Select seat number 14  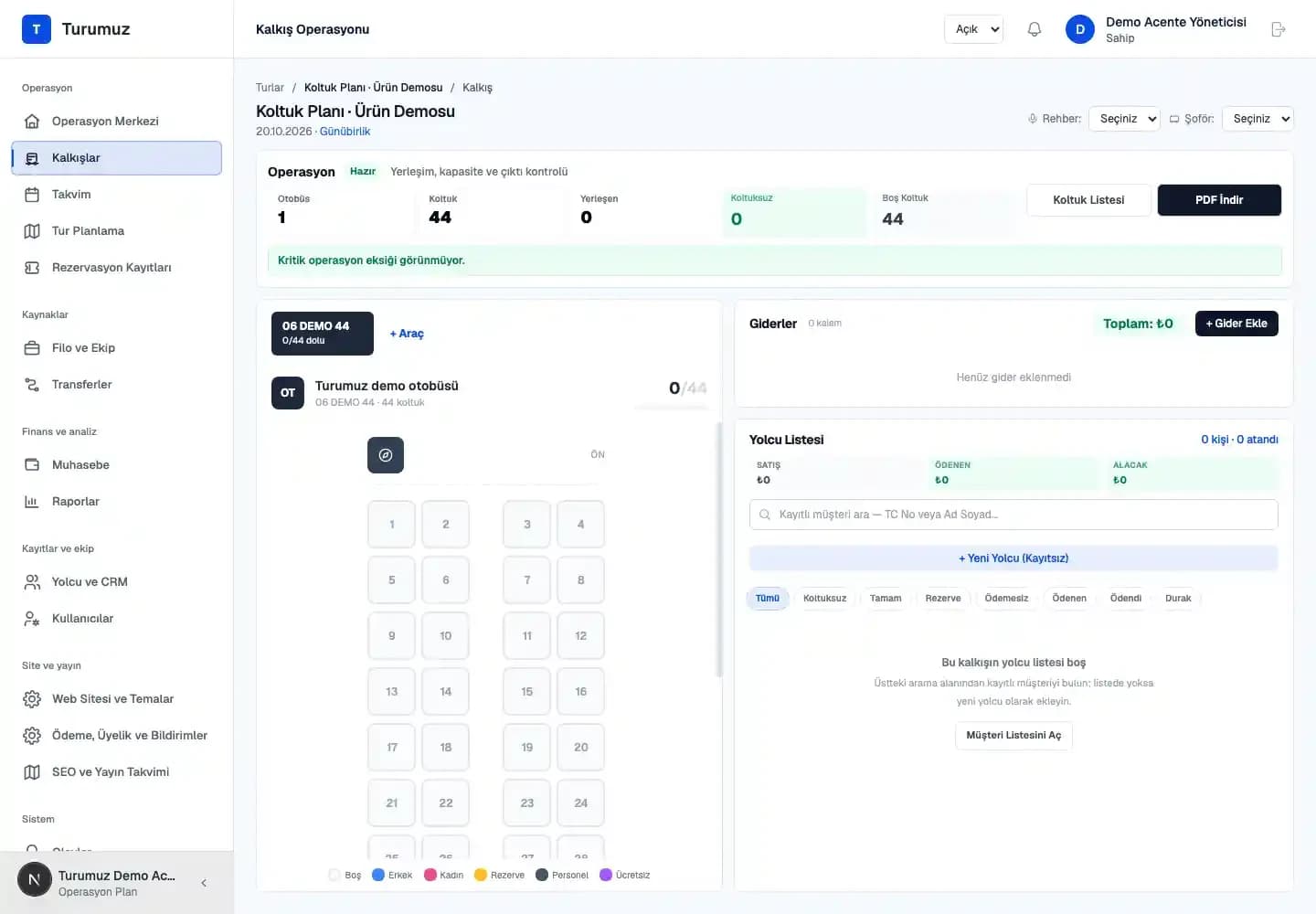point(446,692)
